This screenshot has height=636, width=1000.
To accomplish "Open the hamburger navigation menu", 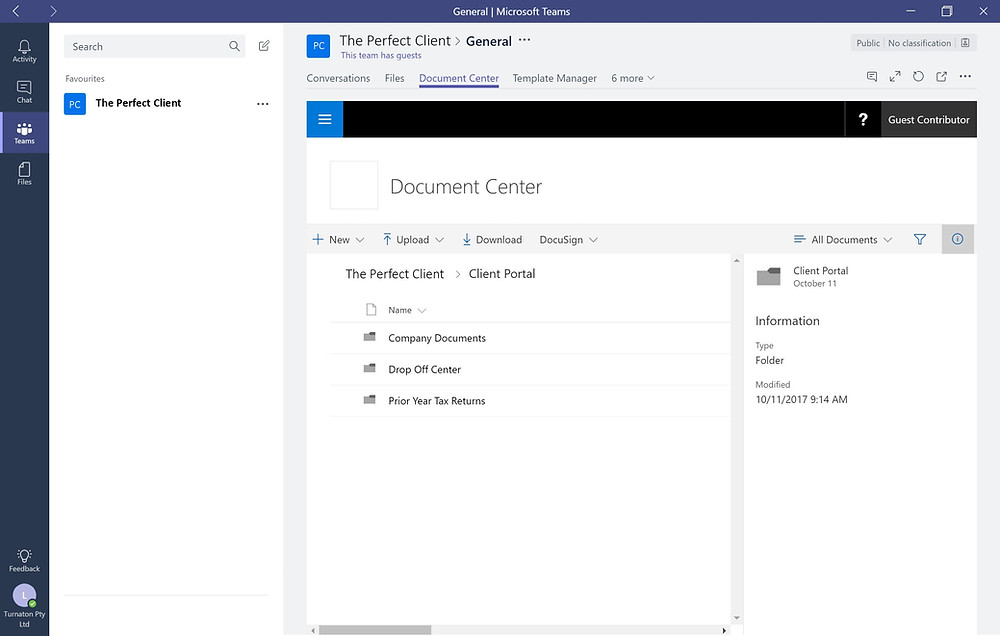I will pos(325,119).
